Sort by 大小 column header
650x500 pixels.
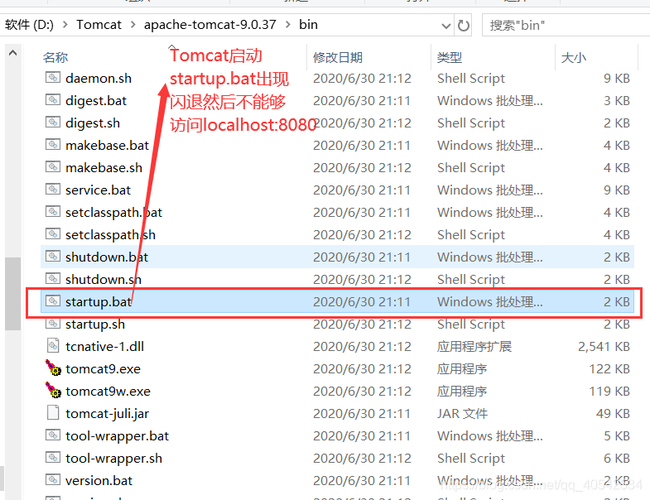pyautogui.click(x=574, y=57)
